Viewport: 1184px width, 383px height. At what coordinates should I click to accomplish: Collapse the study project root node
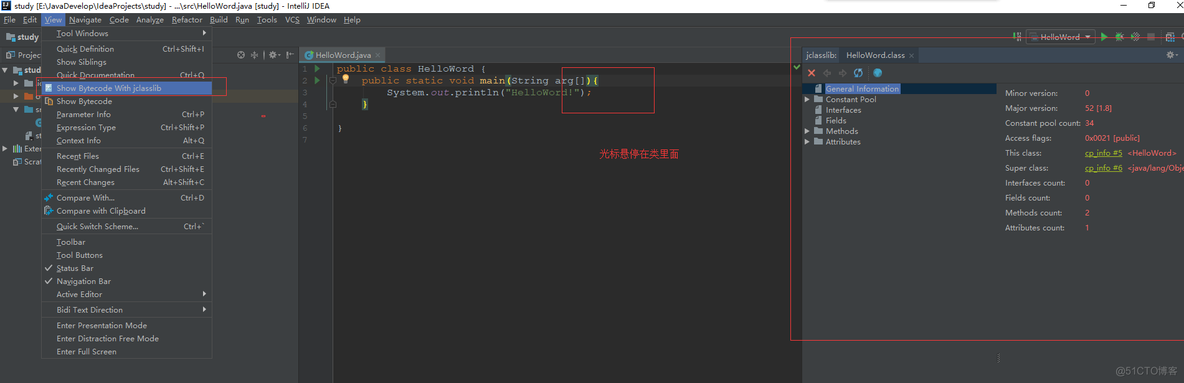[6, 70]
